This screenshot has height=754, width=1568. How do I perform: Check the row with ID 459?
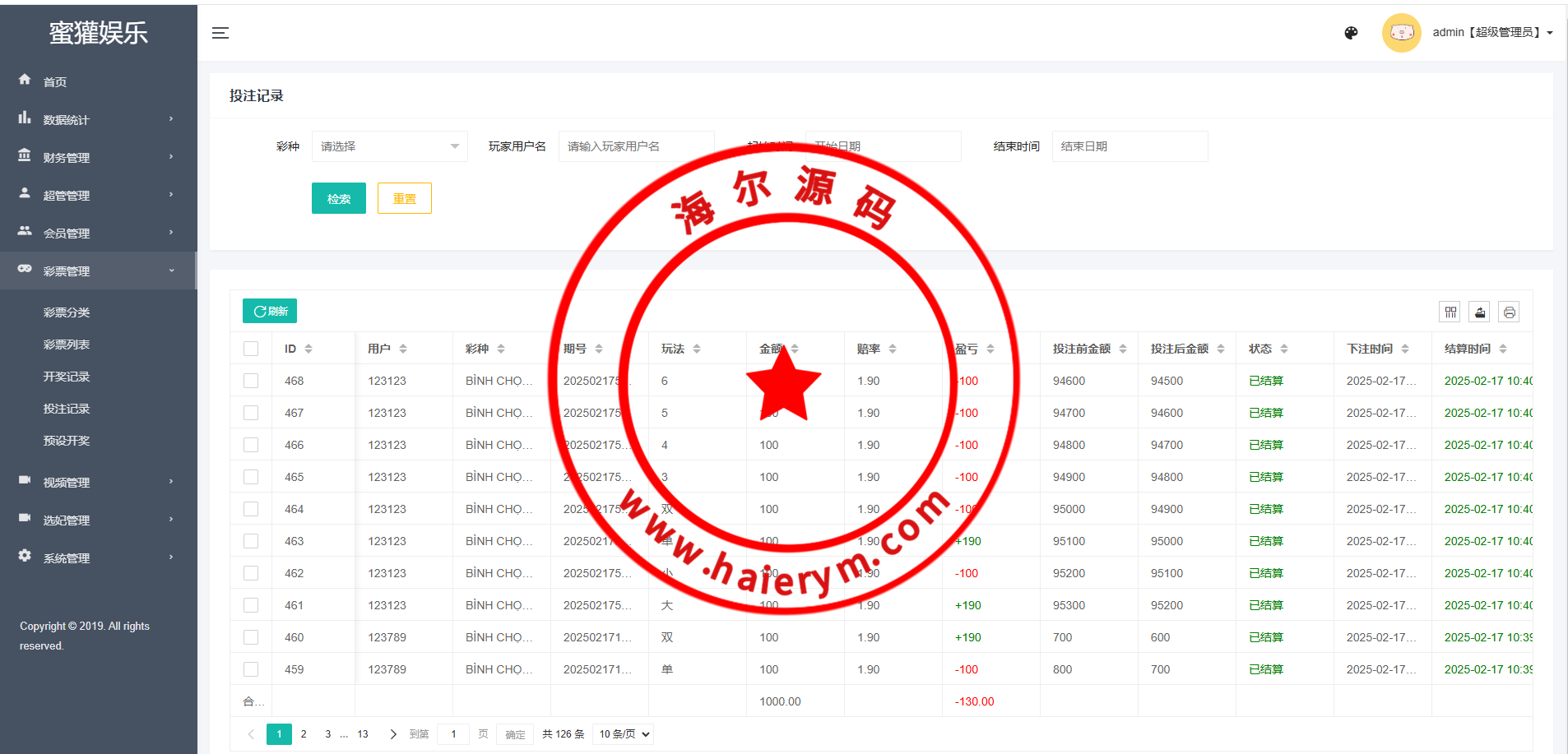[x=251, y=669]
